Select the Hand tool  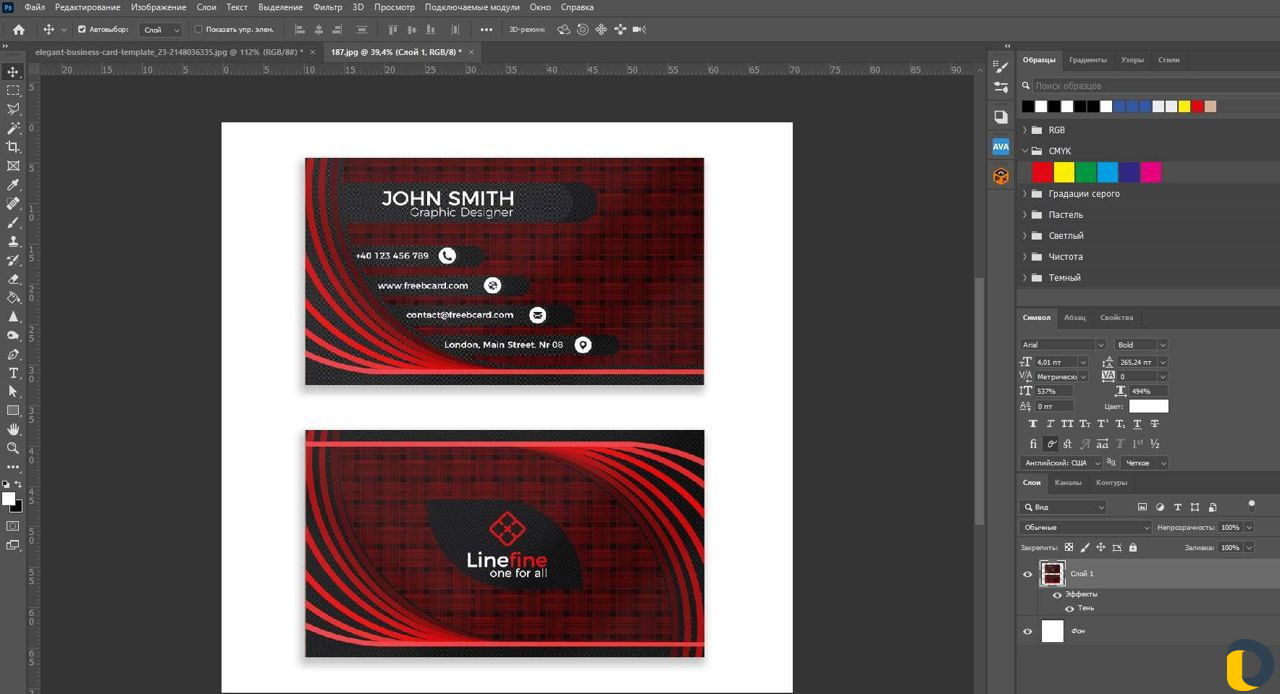(13, 429)
